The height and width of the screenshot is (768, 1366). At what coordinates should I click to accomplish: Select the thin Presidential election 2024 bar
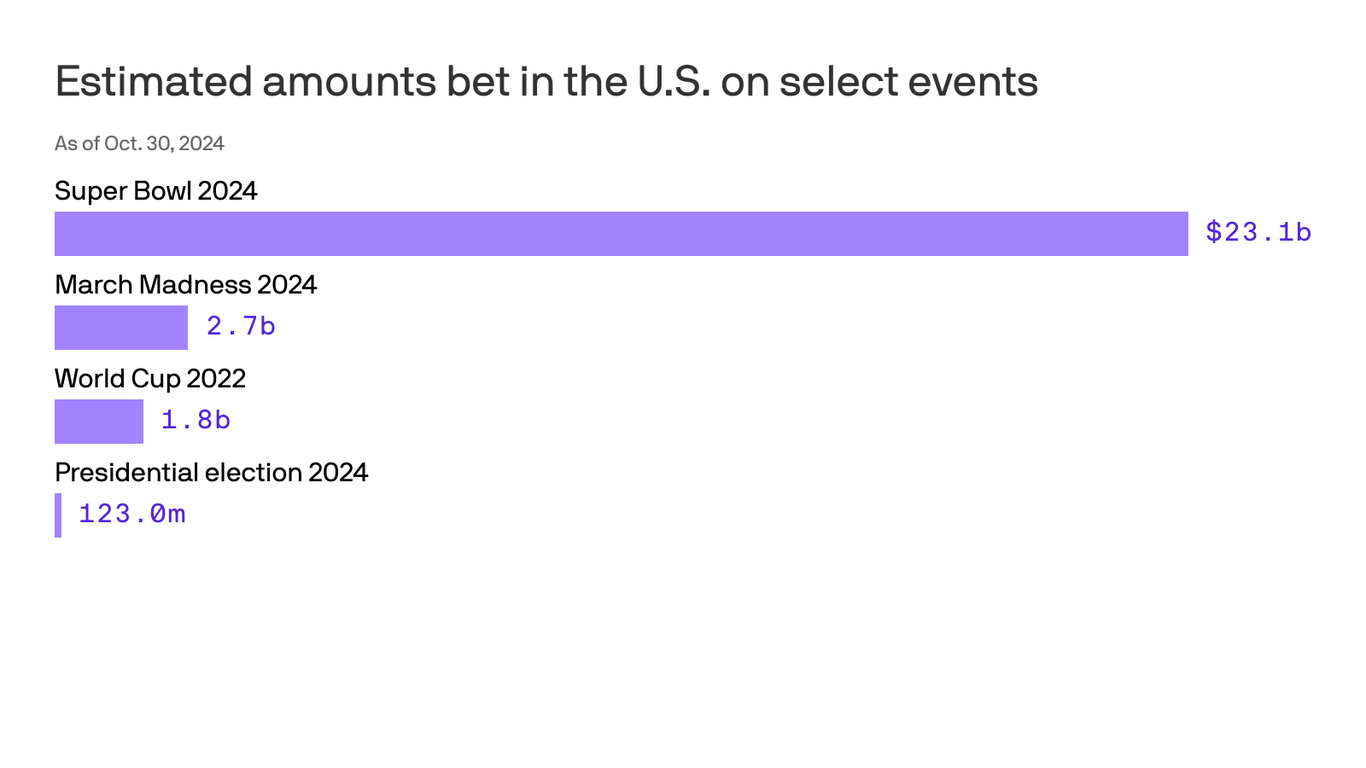coord(58,515)
